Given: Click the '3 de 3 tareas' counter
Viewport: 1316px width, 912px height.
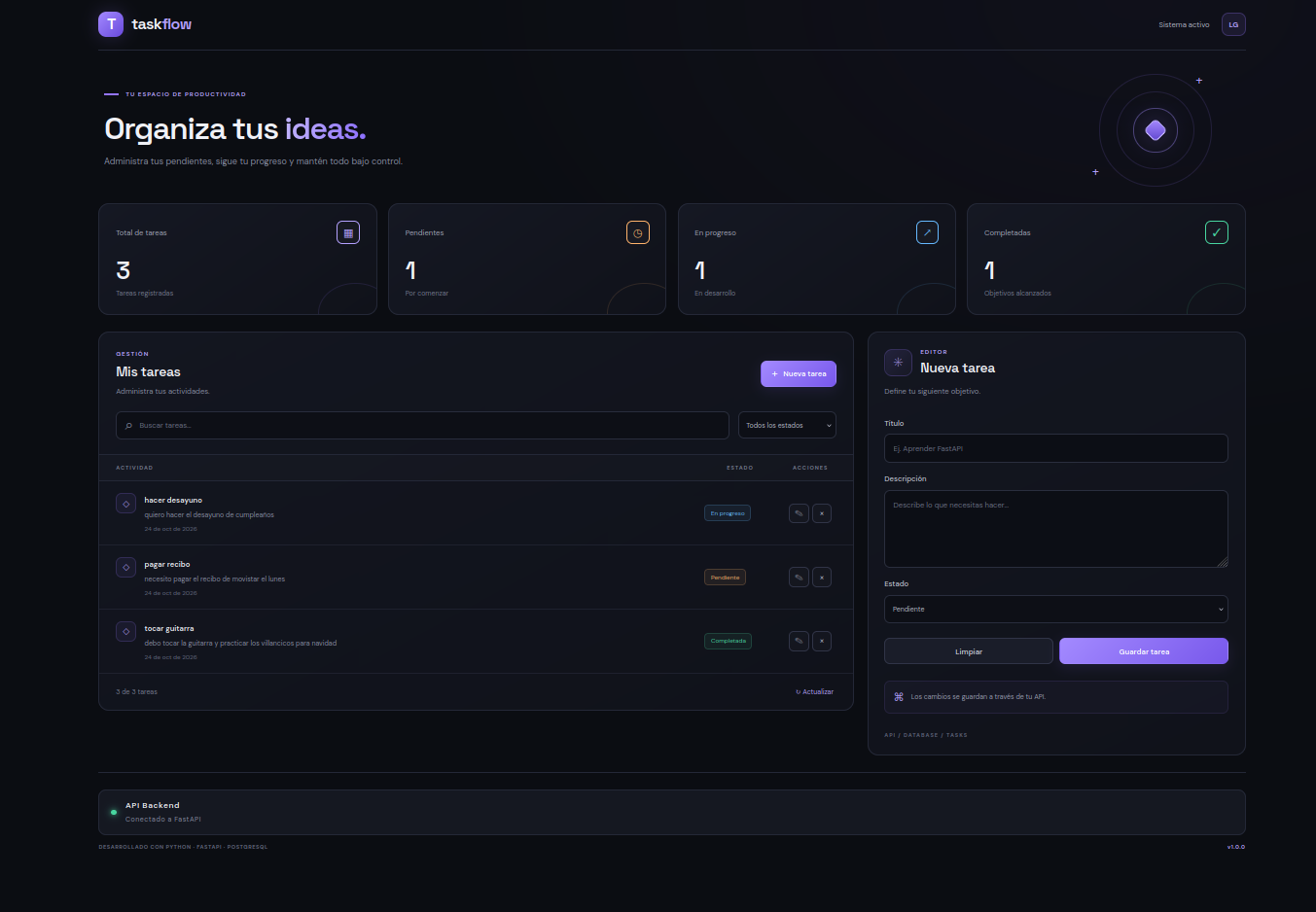Looking at the screenshot, I should (x=136, y=692).
